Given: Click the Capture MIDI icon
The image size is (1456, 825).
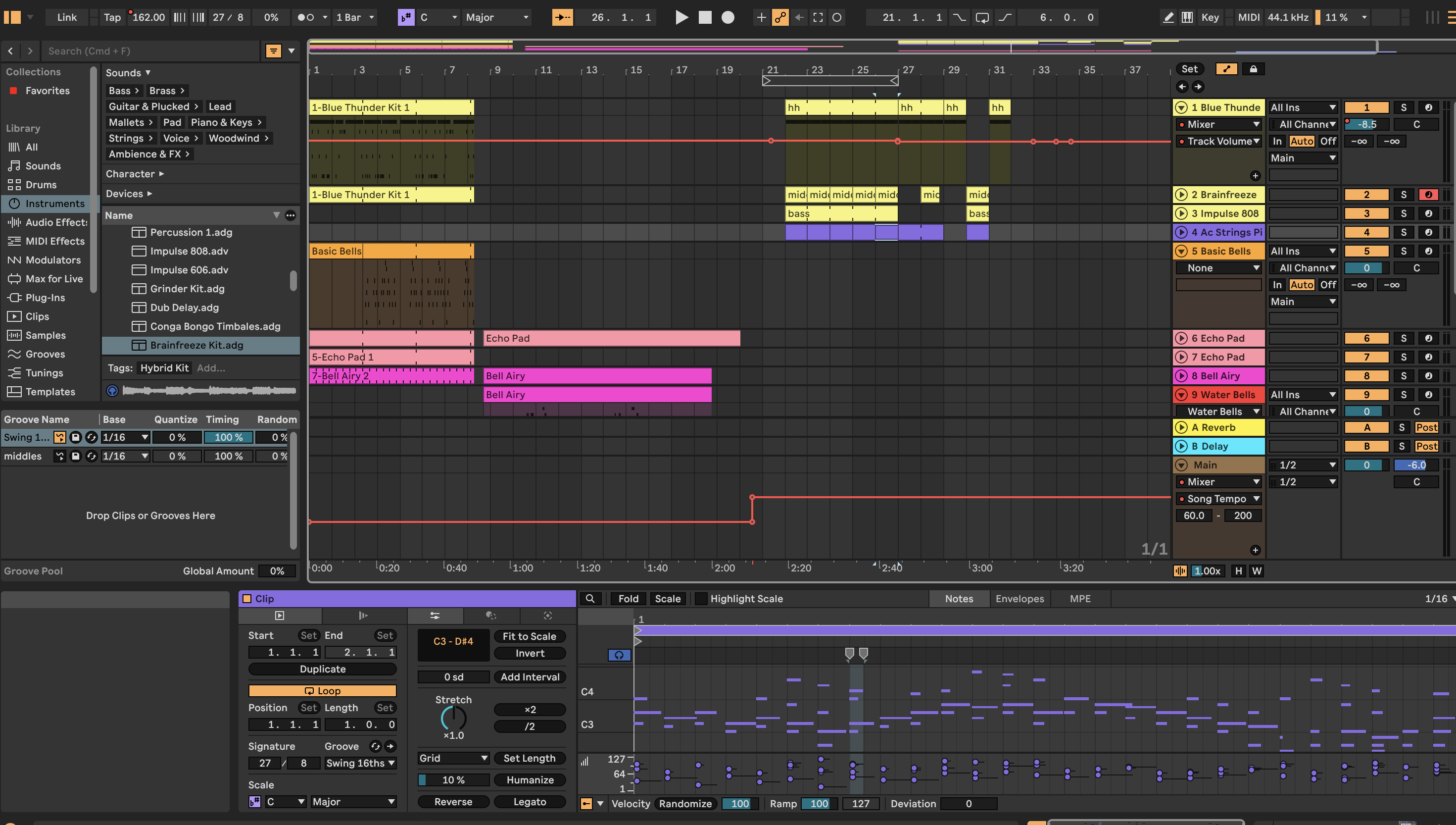Looking at the screenshot, I should (x=818, y=17).
